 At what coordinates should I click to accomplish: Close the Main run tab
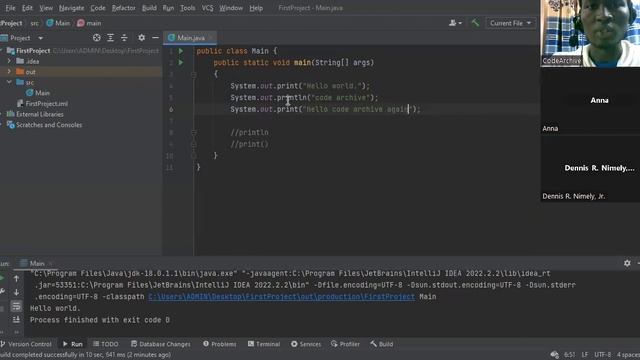coord(50,264)
